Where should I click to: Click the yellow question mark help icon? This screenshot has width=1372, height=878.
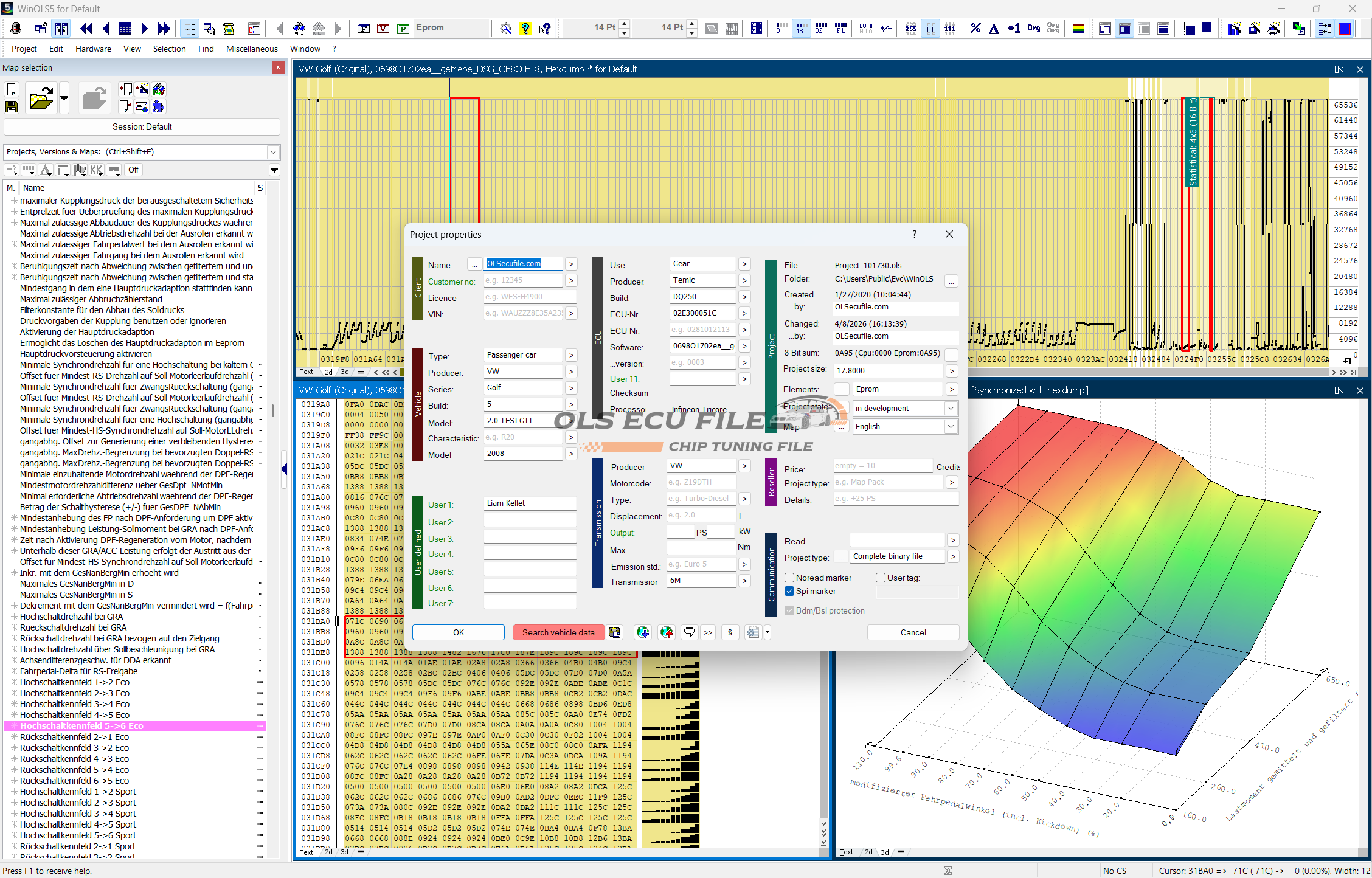525,28
